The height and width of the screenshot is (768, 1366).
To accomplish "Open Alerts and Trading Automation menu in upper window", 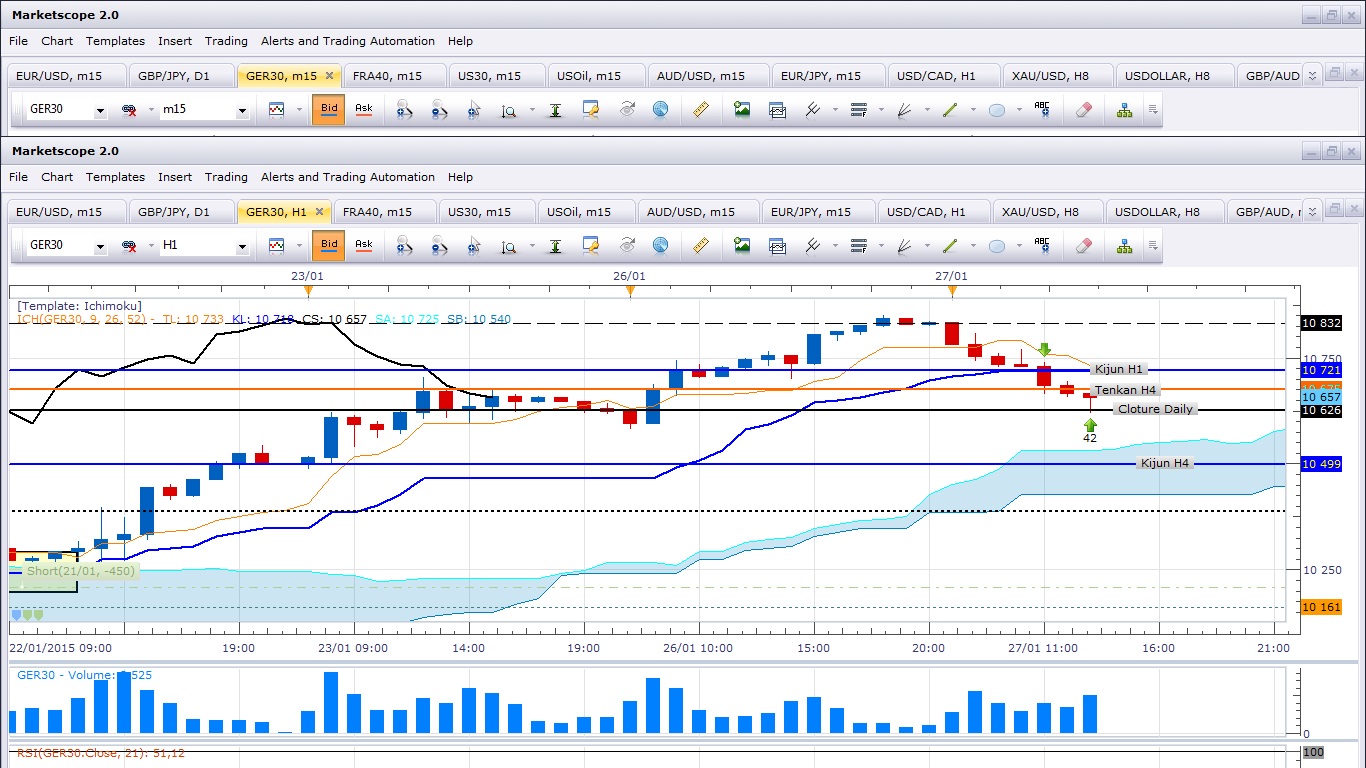I will point(348,41).
